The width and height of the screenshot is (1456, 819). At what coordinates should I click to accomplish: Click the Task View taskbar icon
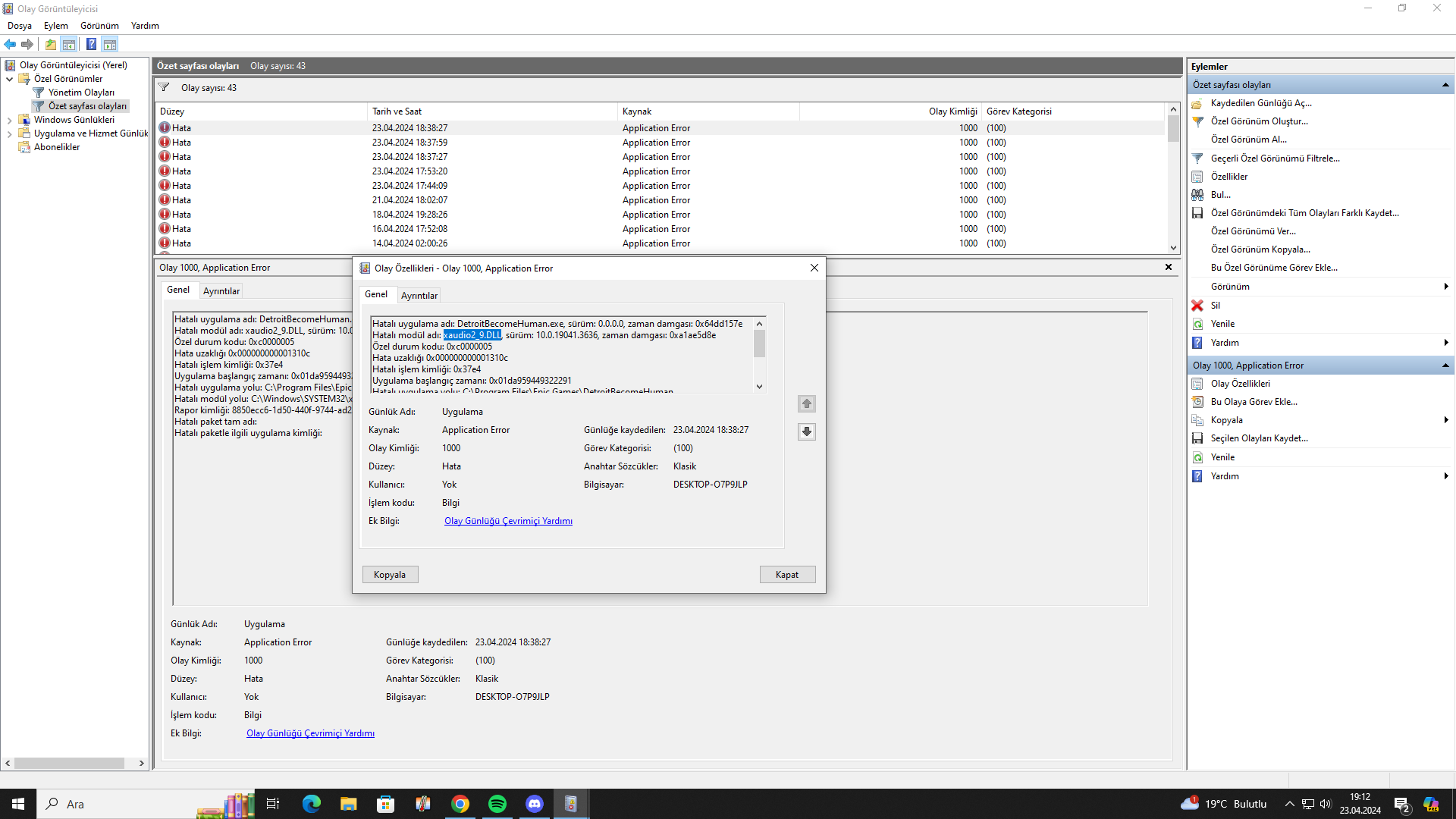tap(273, 804)
